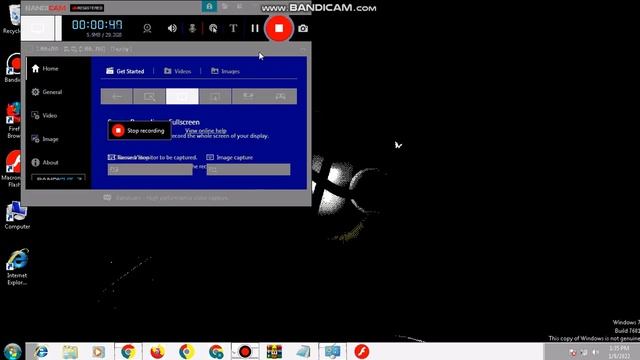640x360 pixels.
Task: Select Macromedia Flash desktop shortcut
Action: click(11, 169)
